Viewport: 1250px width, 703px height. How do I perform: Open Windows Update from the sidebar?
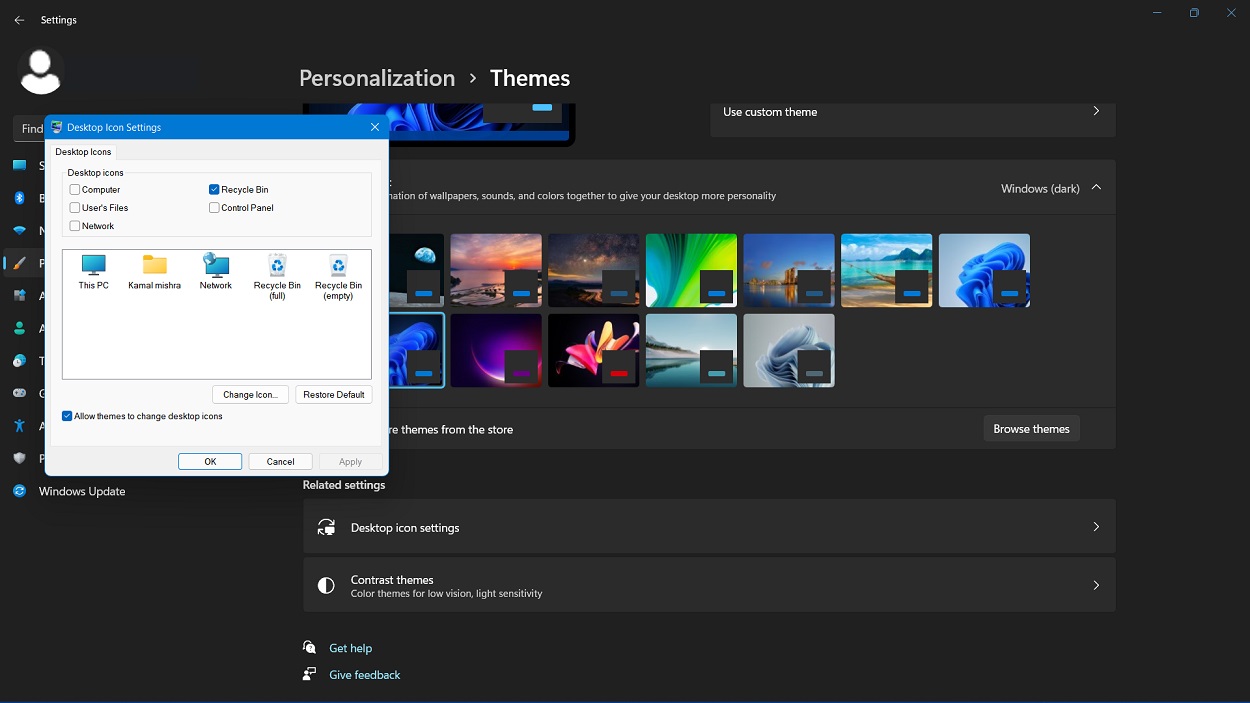click(x=80, y=491)
